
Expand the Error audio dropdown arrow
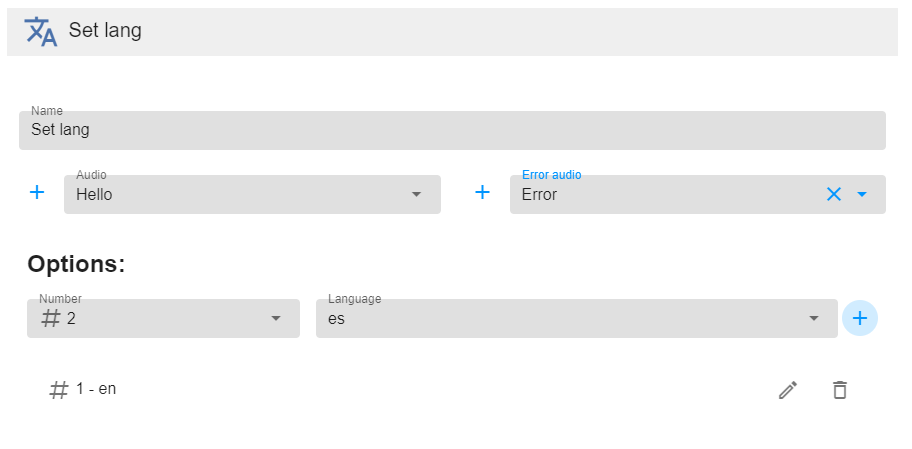862,194
